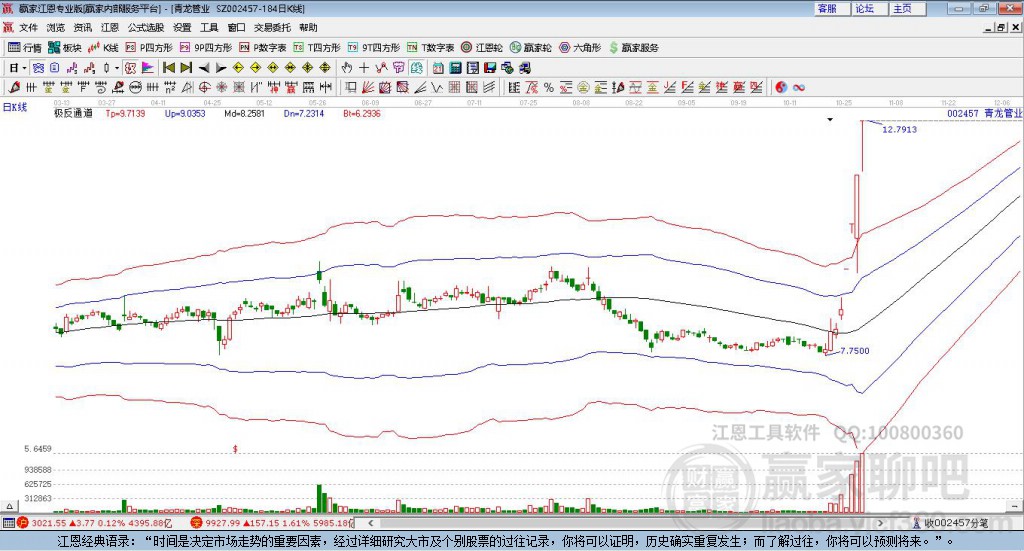Click the yin-yang icon in the toolbar

(x=781, y=87)
